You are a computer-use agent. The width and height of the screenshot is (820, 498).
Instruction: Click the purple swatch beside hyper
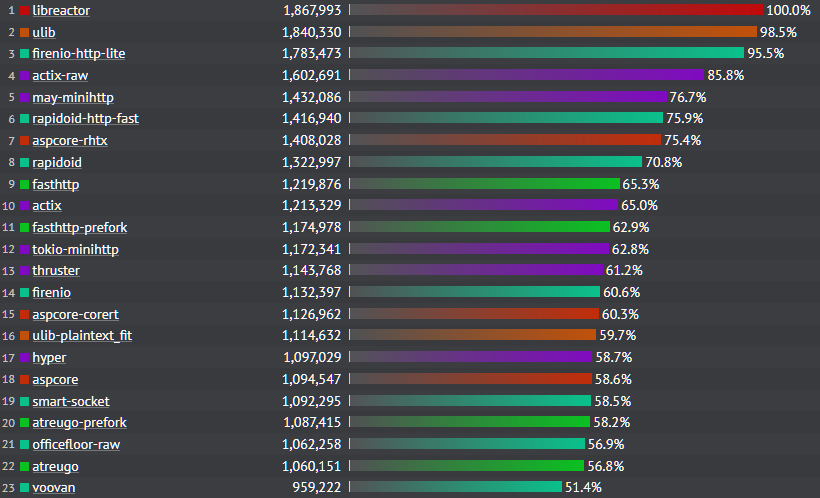tap(24, 358)
